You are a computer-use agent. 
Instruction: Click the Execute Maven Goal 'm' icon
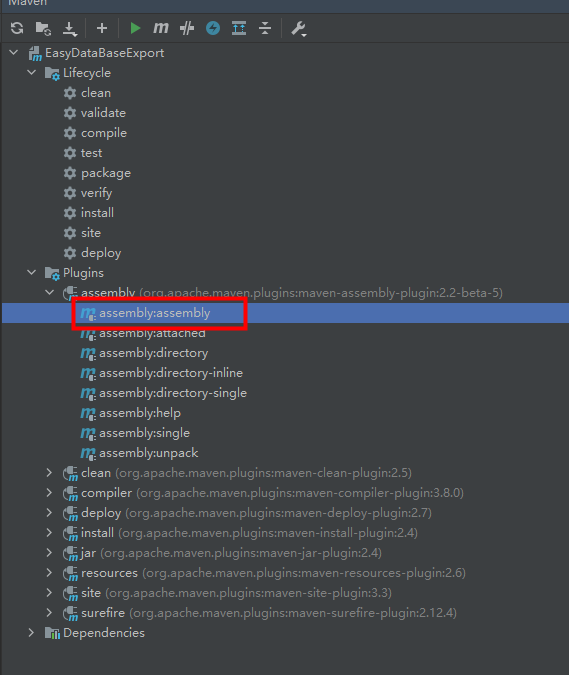(x=161, y=28)
